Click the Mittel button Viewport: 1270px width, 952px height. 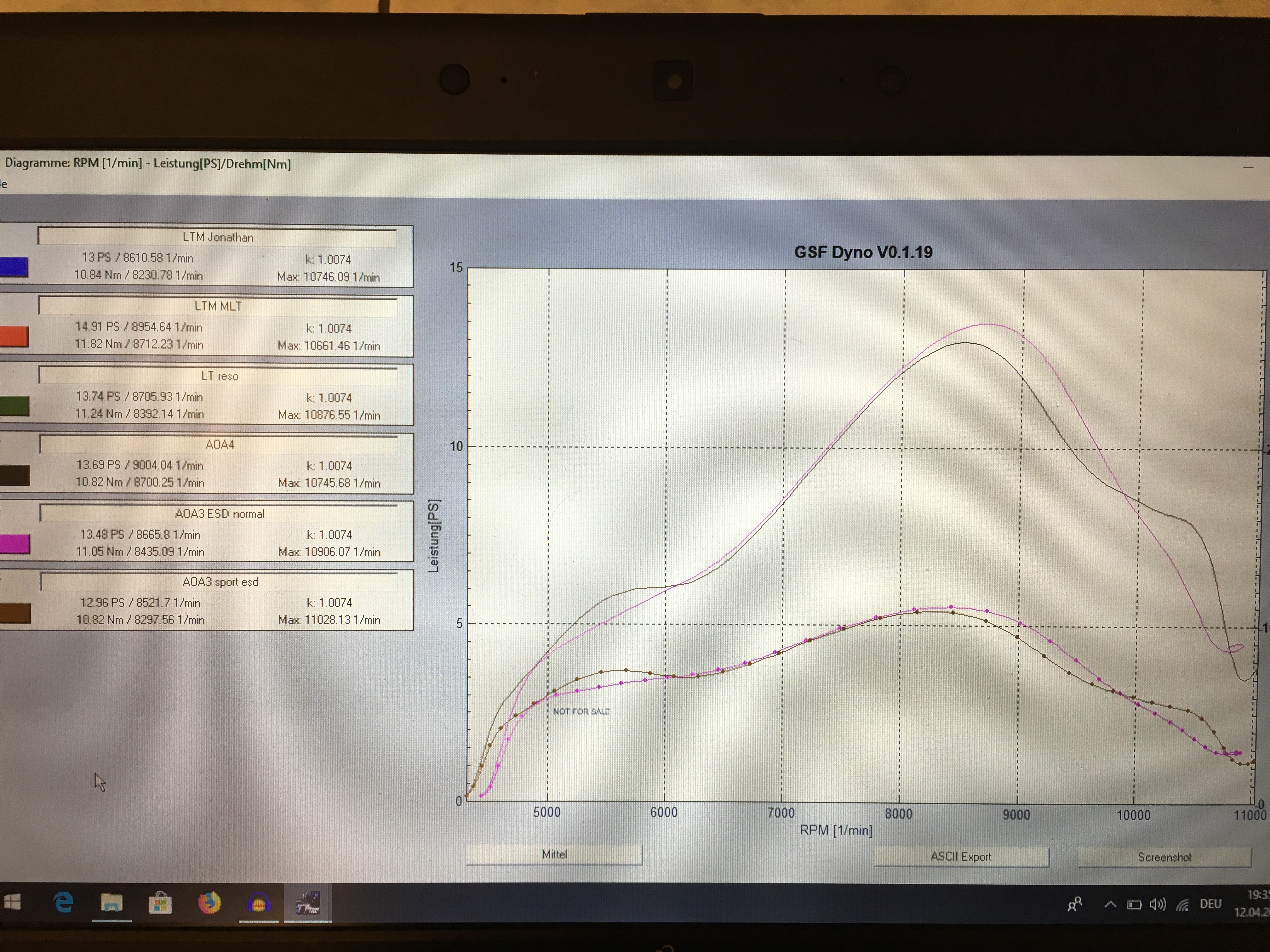tap(554, 854)
